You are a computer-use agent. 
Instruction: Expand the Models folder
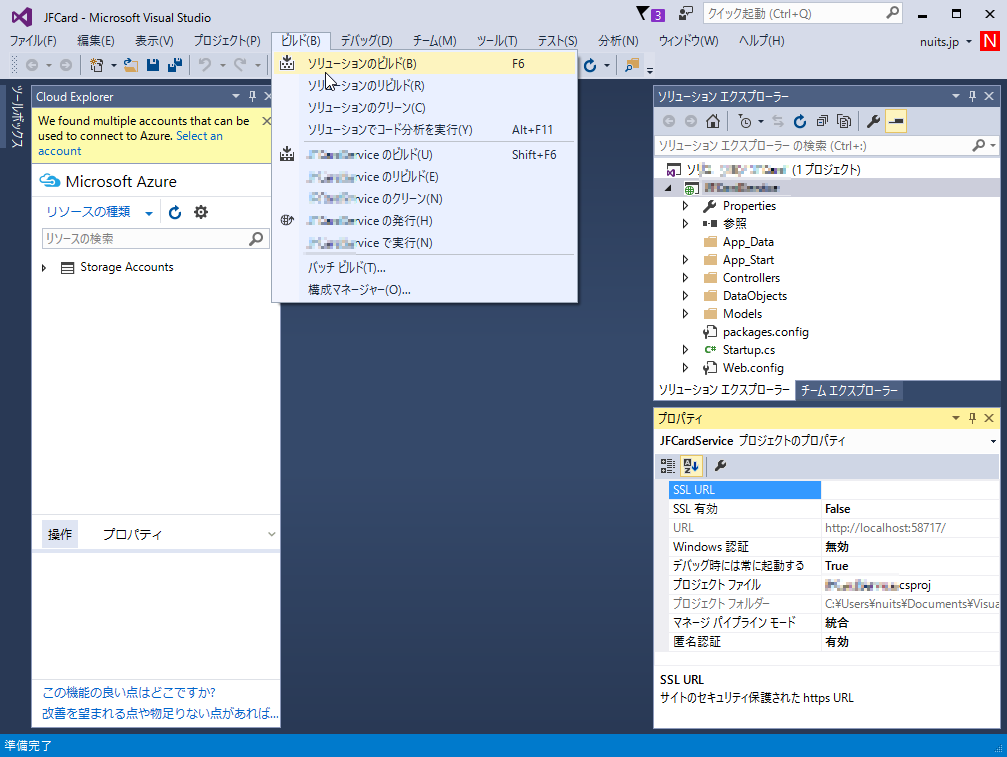click(x=685, y=314)
